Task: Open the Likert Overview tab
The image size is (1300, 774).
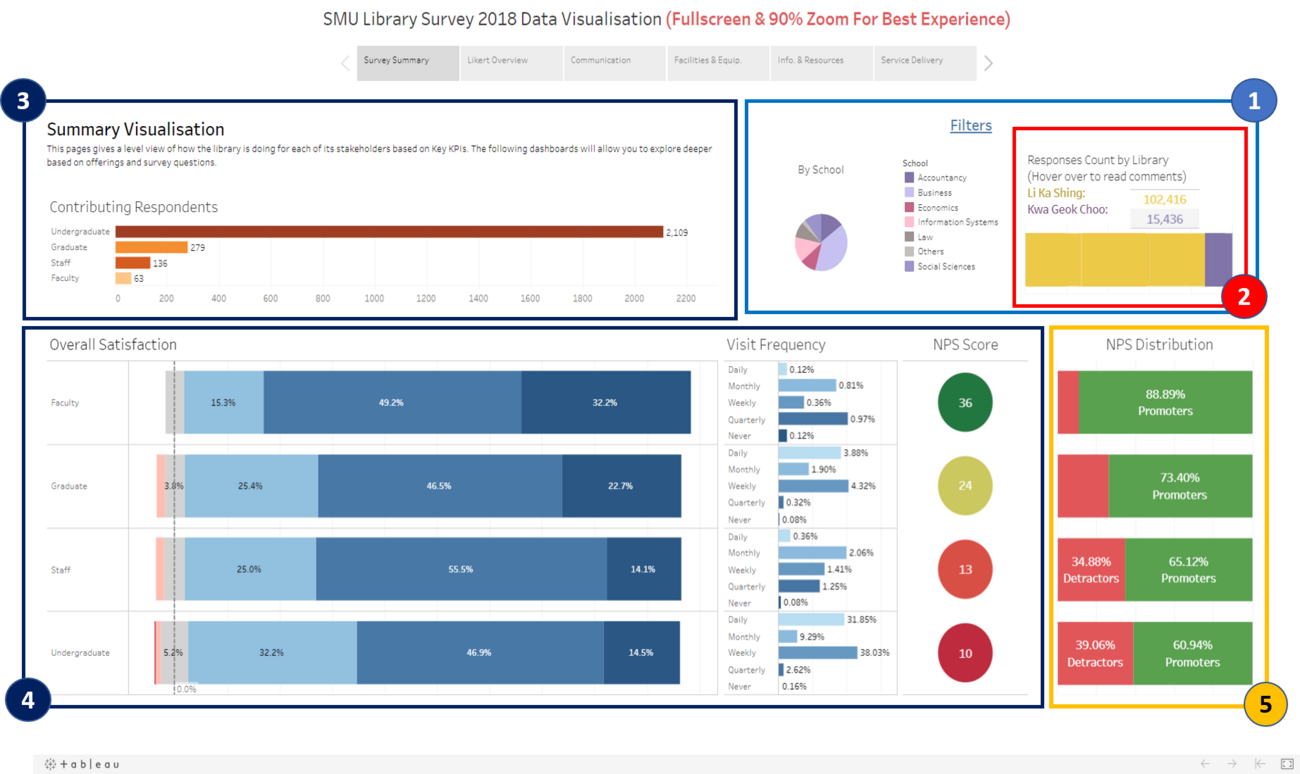Action: [x=511, y=62]
